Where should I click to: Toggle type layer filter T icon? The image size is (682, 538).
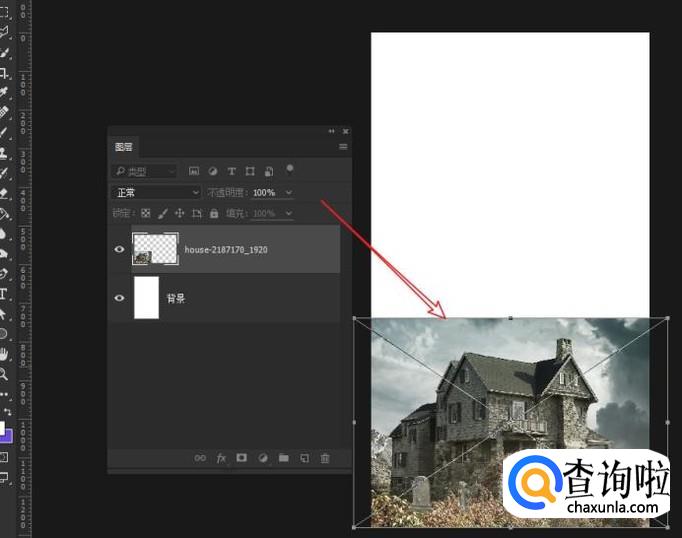[x=231, y=171]
